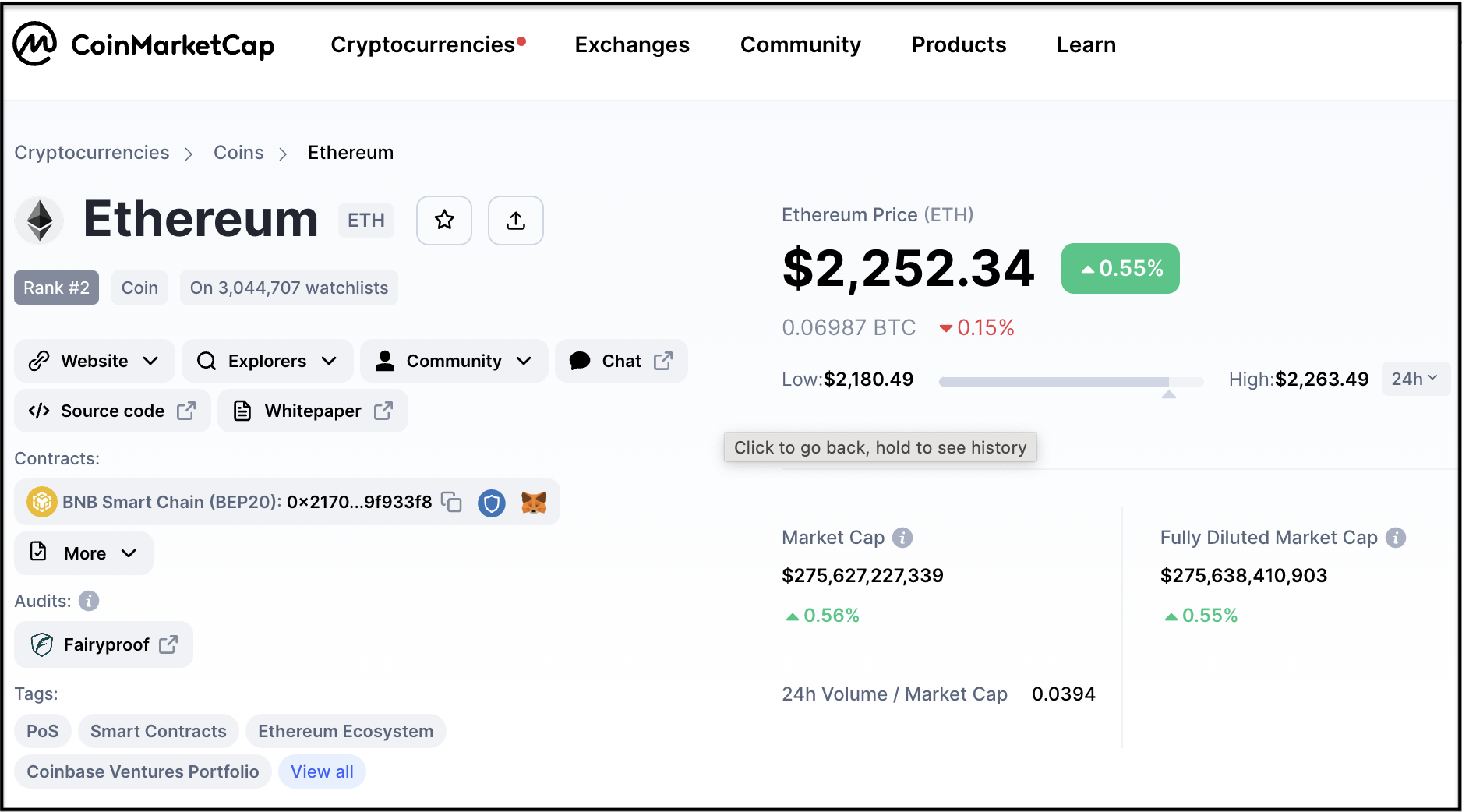Click the Source code brackets icon

39,411
